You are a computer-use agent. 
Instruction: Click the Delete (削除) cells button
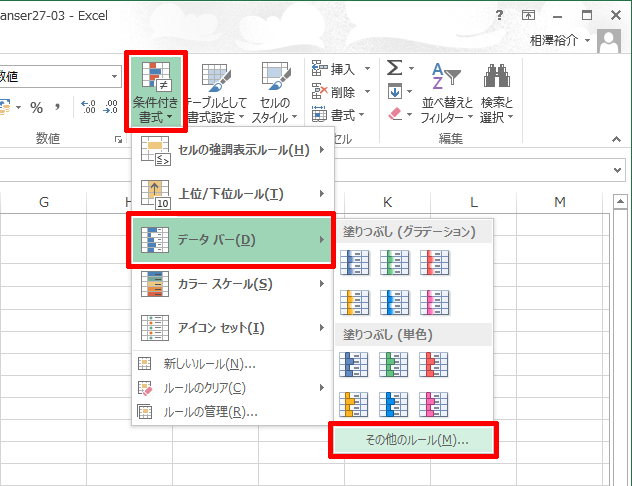(x=334, y=92)
